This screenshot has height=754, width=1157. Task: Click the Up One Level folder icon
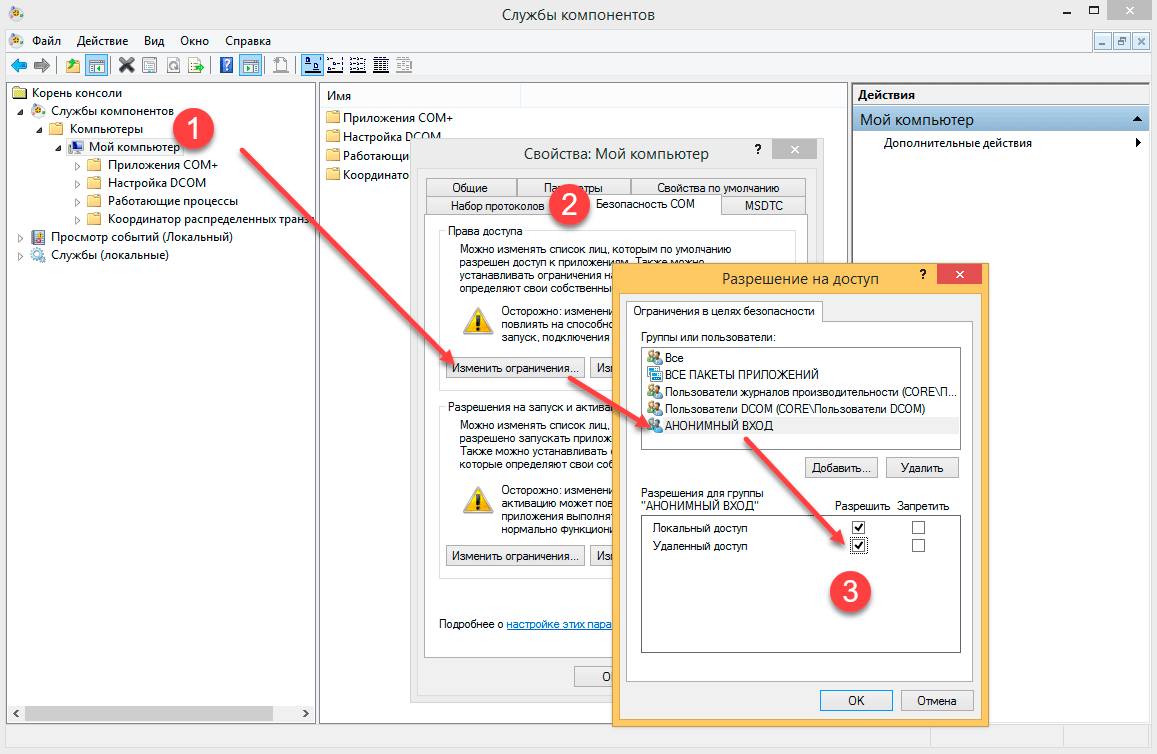pos(73,66)
